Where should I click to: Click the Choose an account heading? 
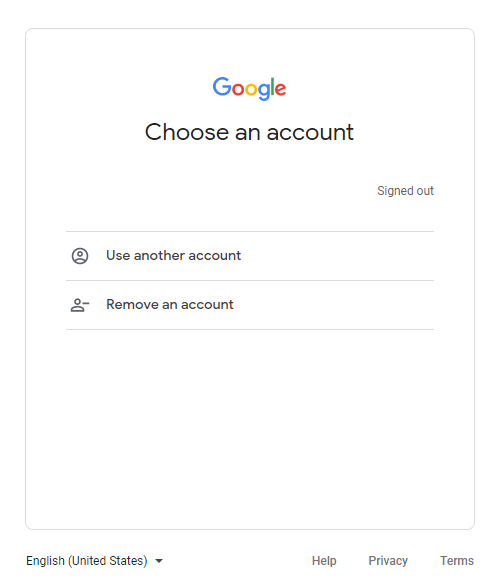(x=249, y=132)
